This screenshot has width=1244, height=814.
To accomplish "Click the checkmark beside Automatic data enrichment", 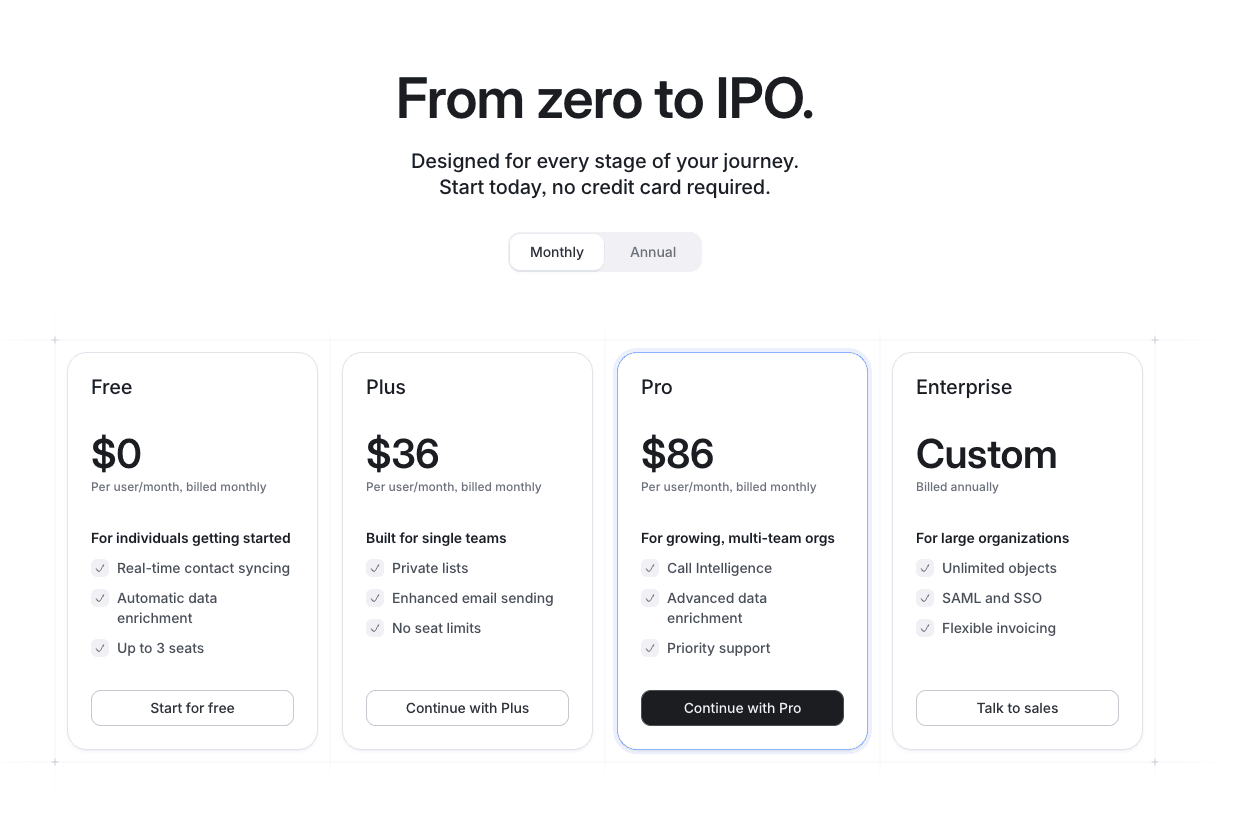I will (x=100, y=598).
